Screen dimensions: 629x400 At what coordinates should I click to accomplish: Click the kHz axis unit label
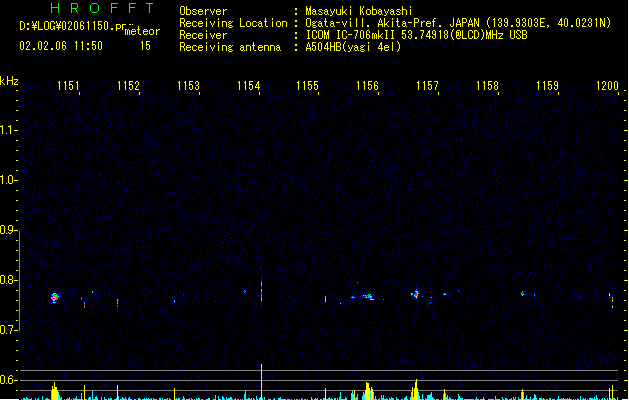[x=9, y=81]
